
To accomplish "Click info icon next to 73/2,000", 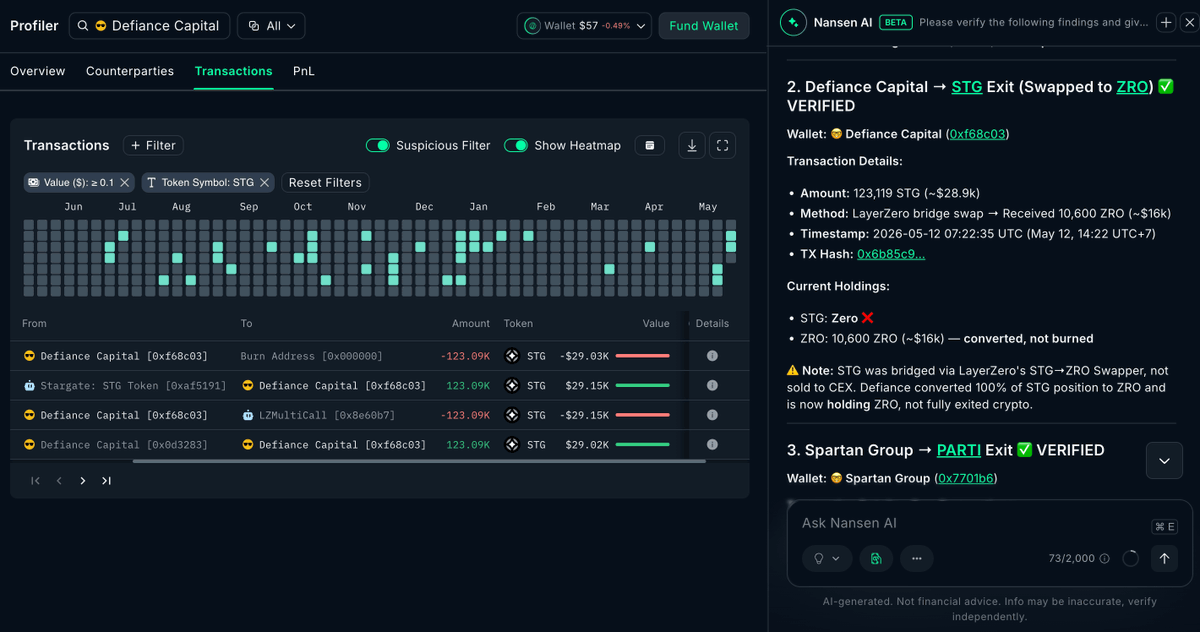I will pos(1104,559).
